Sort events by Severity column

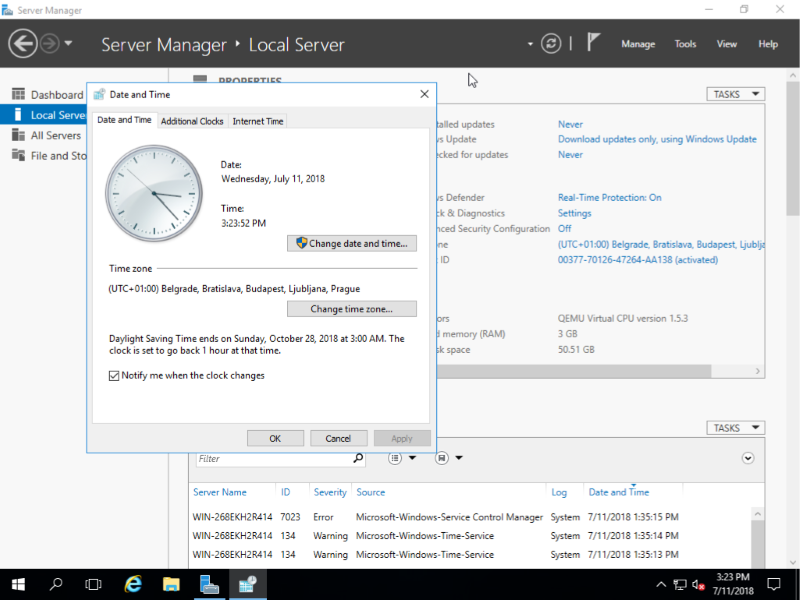click(330, 492)
